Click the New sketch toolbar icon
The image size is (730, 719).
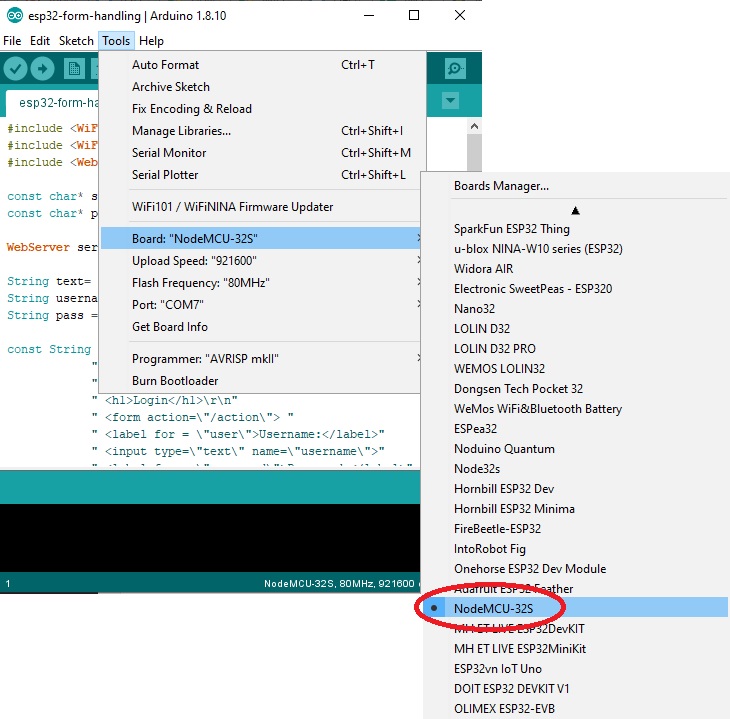74,69
